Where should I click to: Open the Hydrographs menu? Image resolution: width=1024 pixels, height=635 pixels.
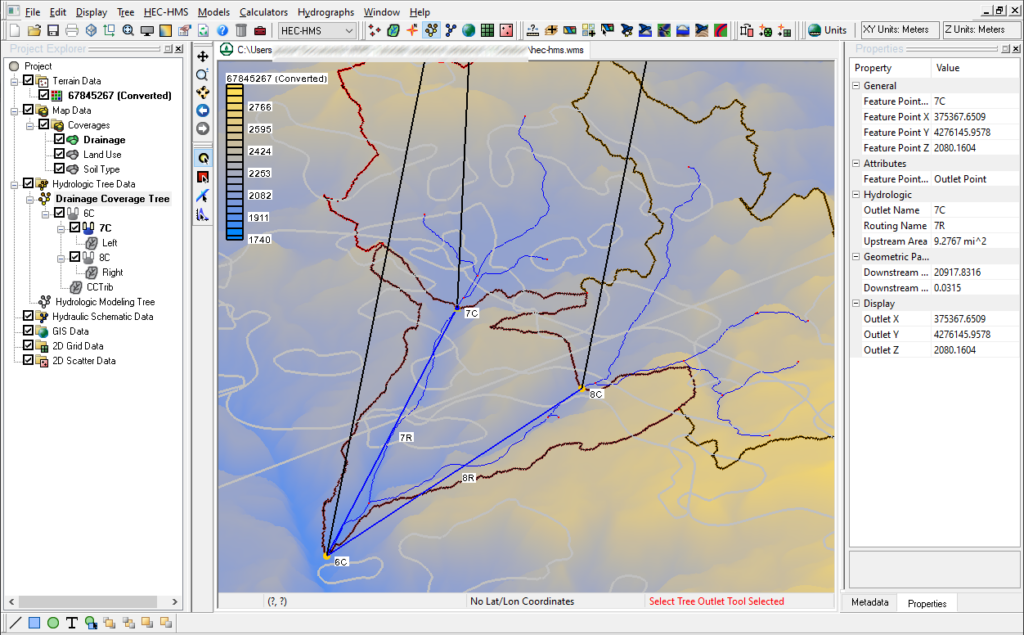click(325, 12)
